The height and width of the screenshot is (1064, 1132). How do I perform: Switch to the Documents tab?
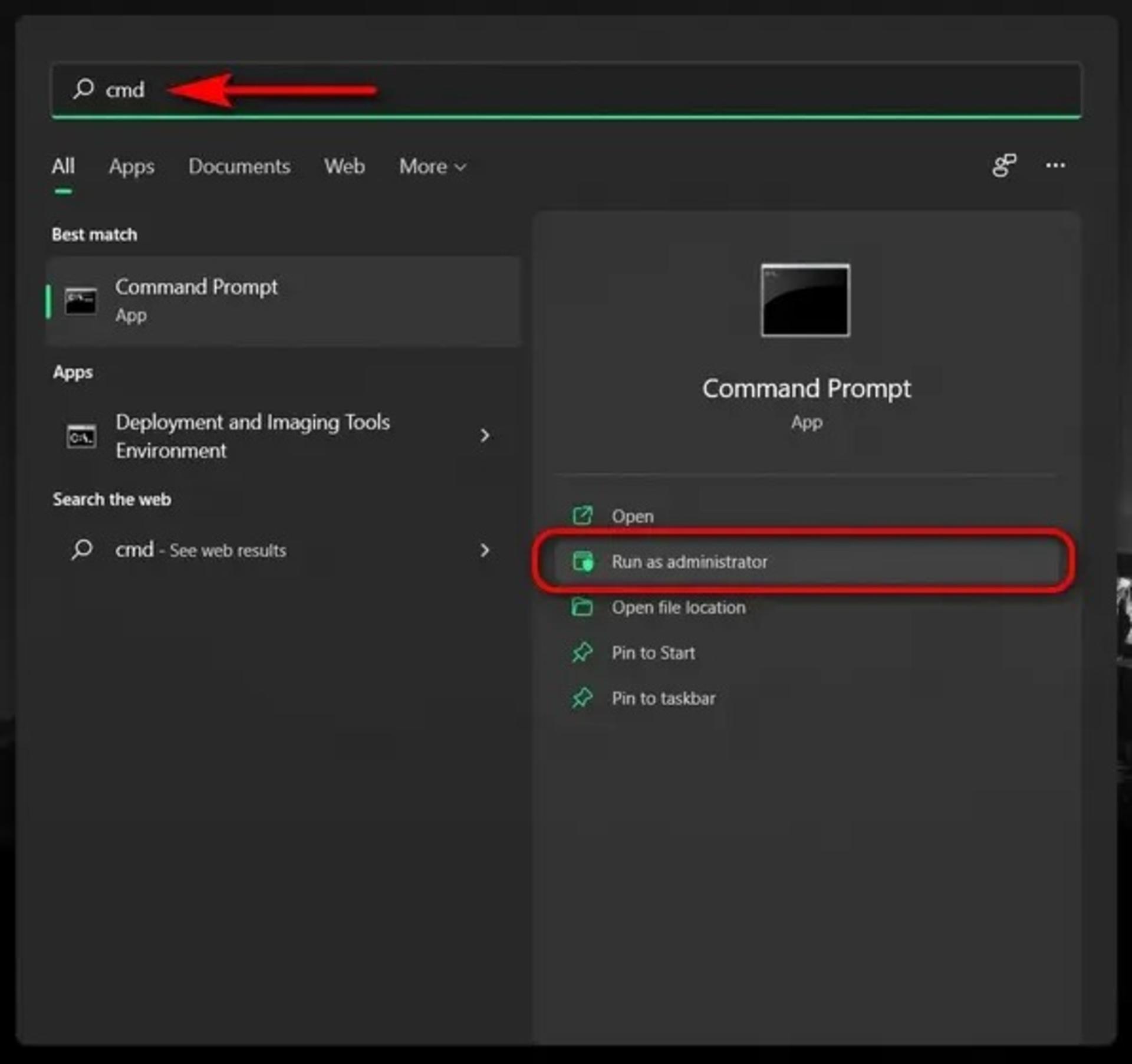(239, 166)
